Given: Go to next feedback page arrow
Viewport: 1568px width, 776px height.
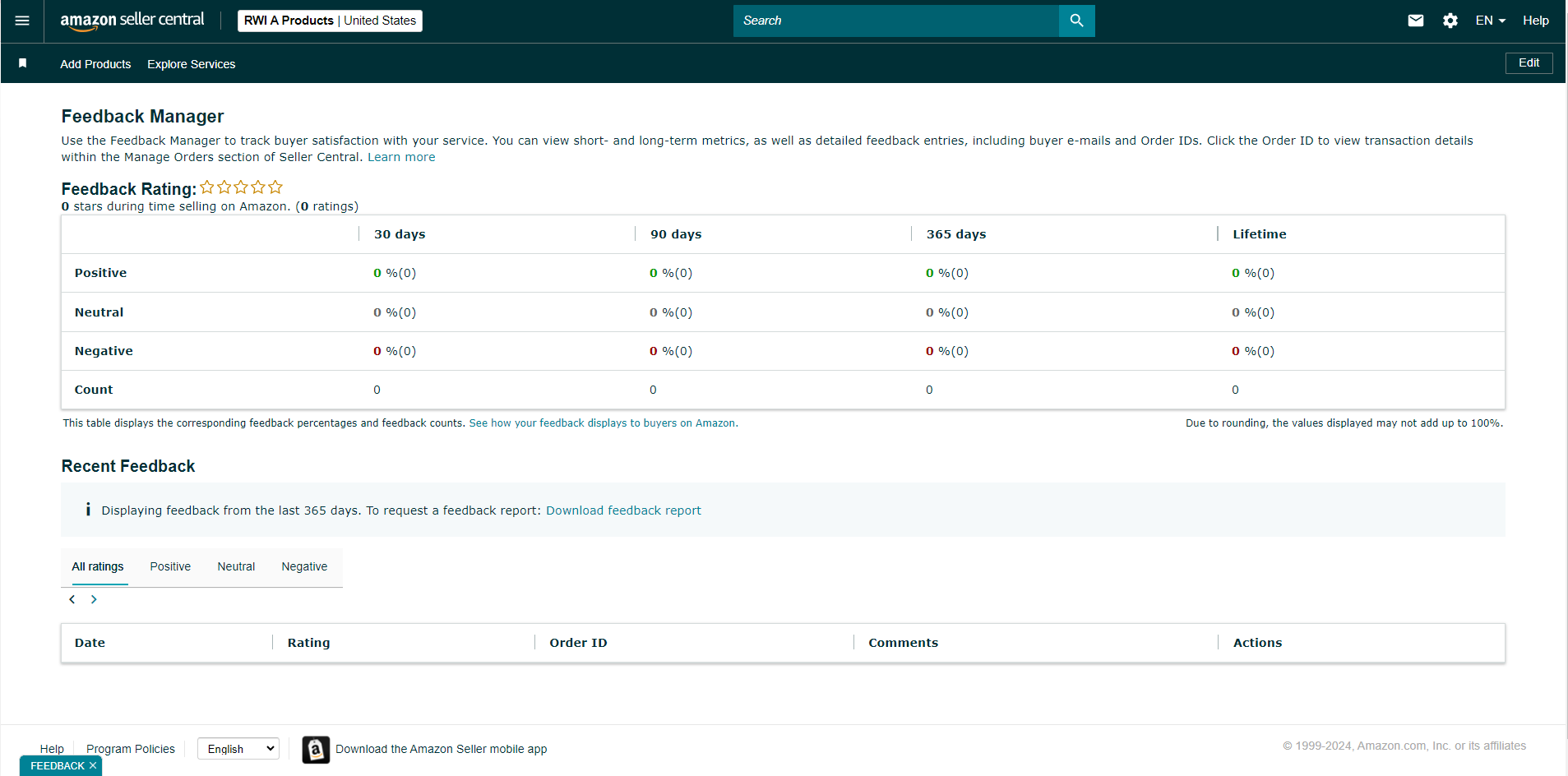Looking at the screenshot, I should [94, 599].
